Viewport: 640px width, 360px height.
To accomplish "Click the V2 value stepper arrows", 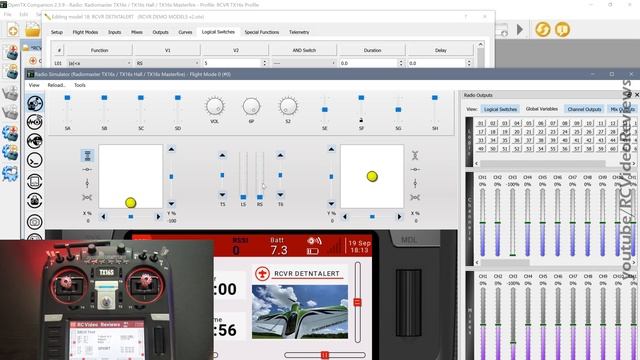I will (264, 63).
